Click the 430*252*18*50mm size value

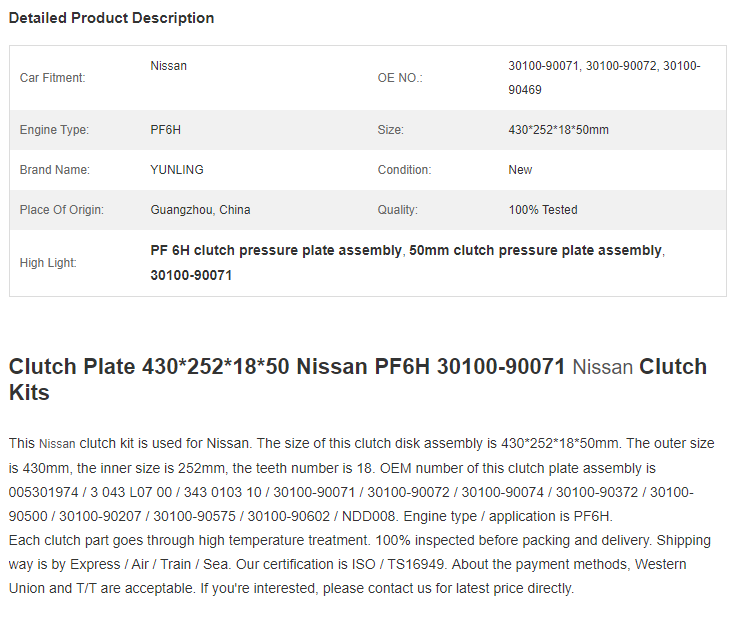click(558, 130)
